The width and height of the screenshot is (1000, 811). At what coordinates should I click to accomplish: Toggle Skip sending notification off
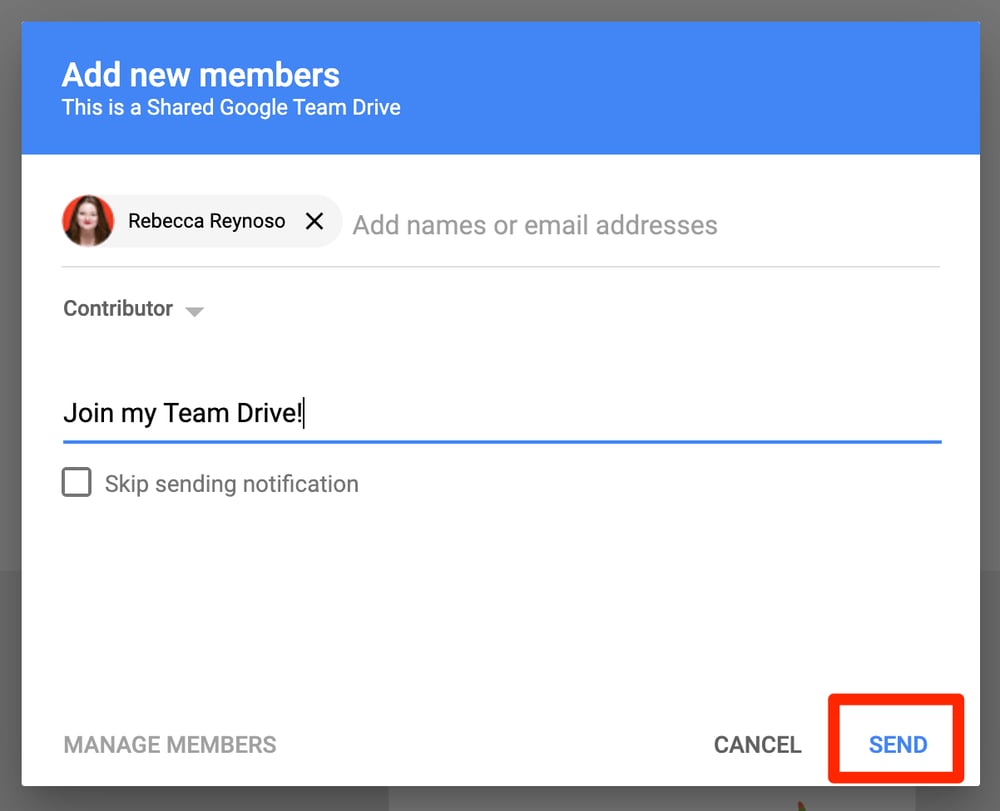point(77,482)
